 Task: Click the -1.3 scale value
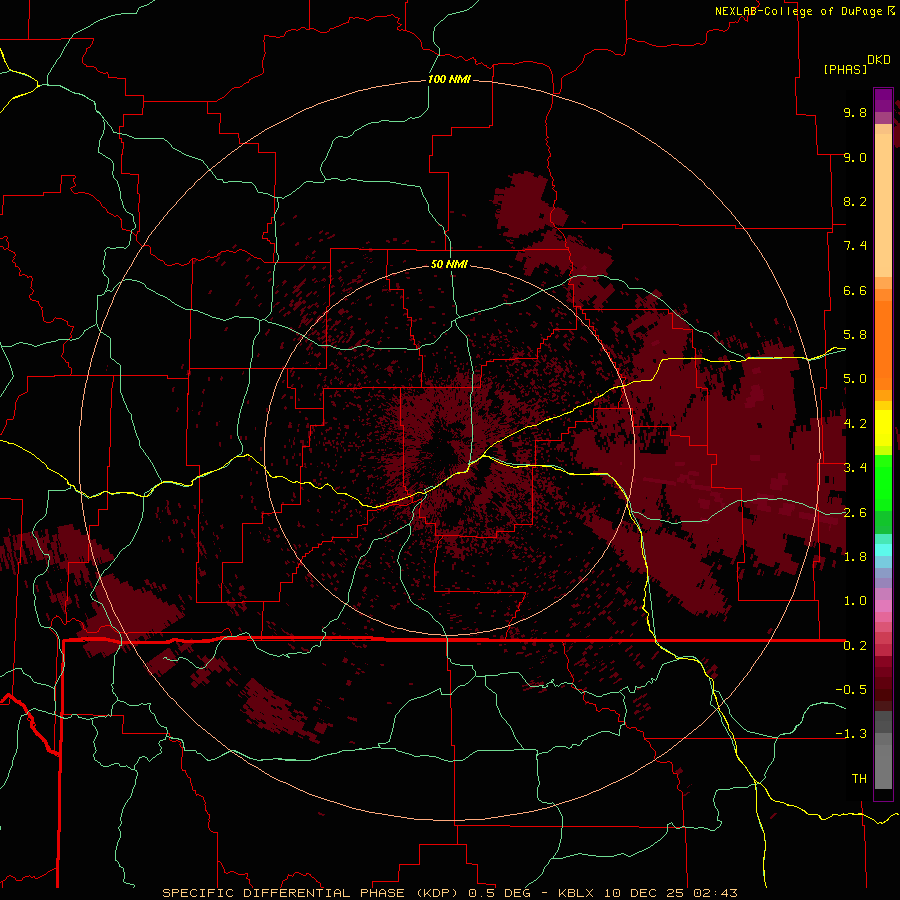[851, 734]
